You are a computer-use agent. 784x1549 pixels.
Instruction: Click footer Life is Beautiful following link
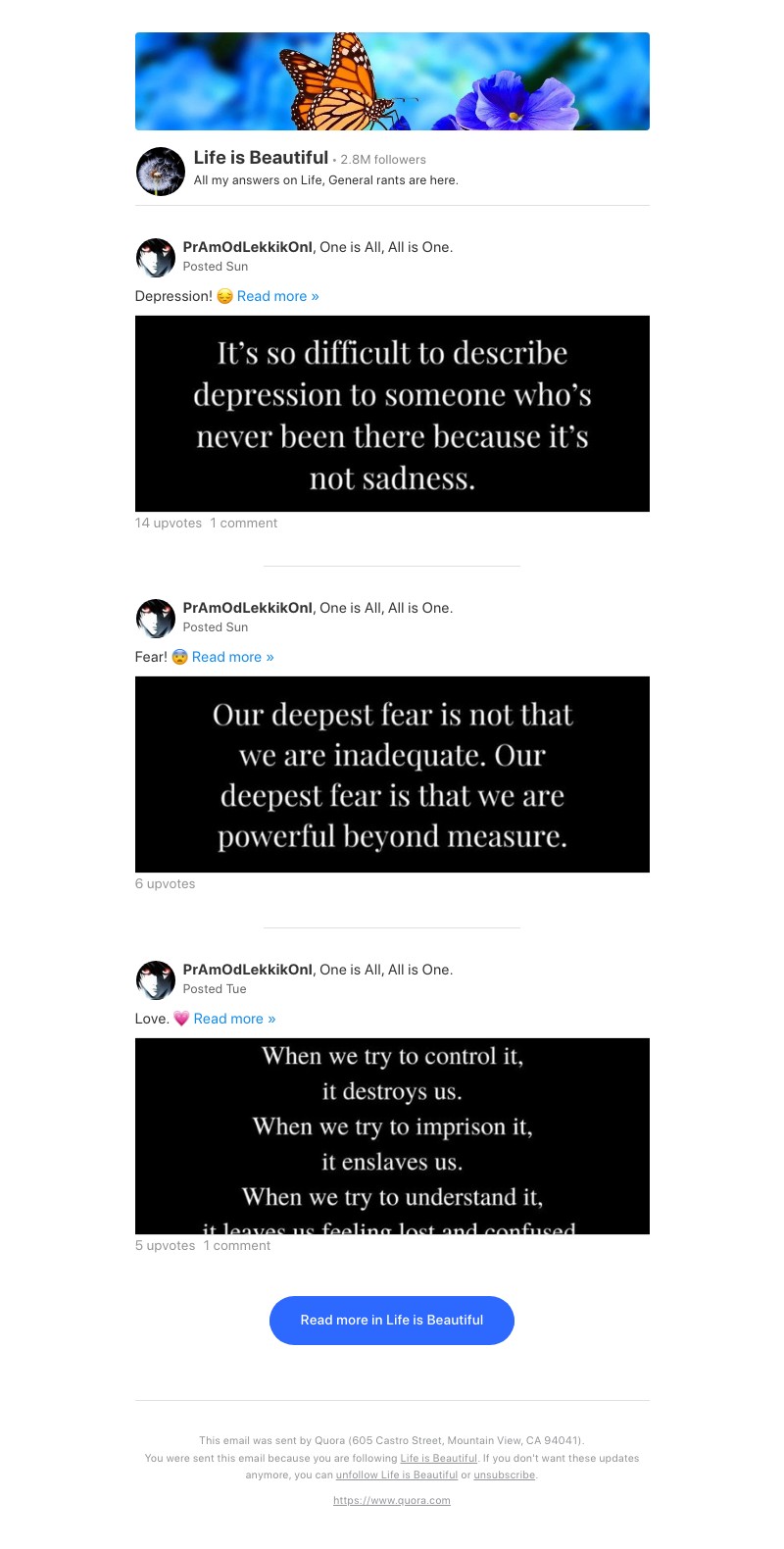tap(438, 1458)
